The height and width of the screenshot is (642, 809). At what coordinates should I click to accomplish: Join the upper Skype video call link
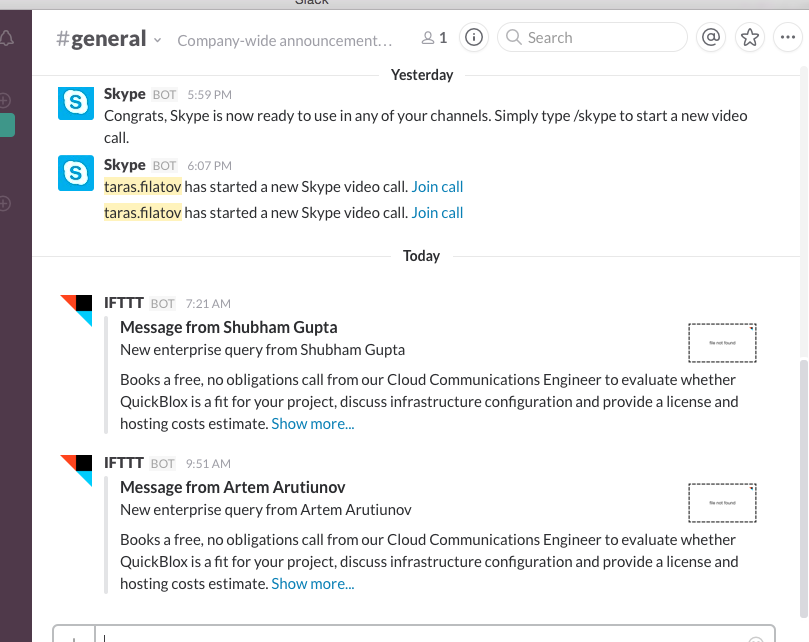(437, 187)
